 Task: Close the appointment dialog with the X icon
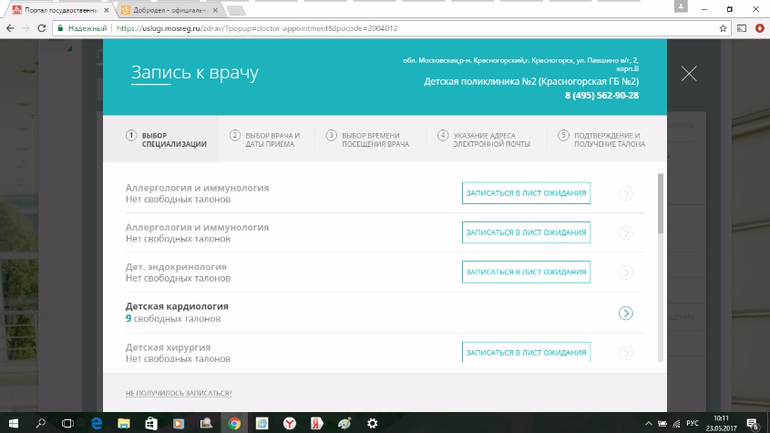[688, 74]
